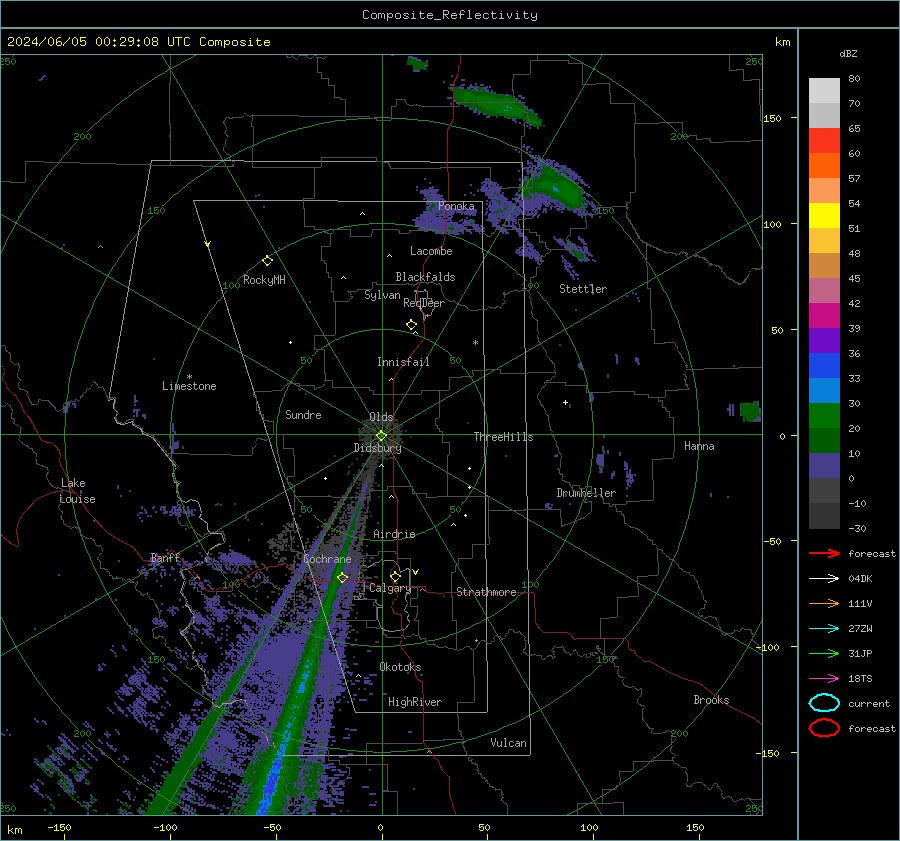900x841 pixels.
Task: Click the dBZ legend heading
Action: coord(848,53)
